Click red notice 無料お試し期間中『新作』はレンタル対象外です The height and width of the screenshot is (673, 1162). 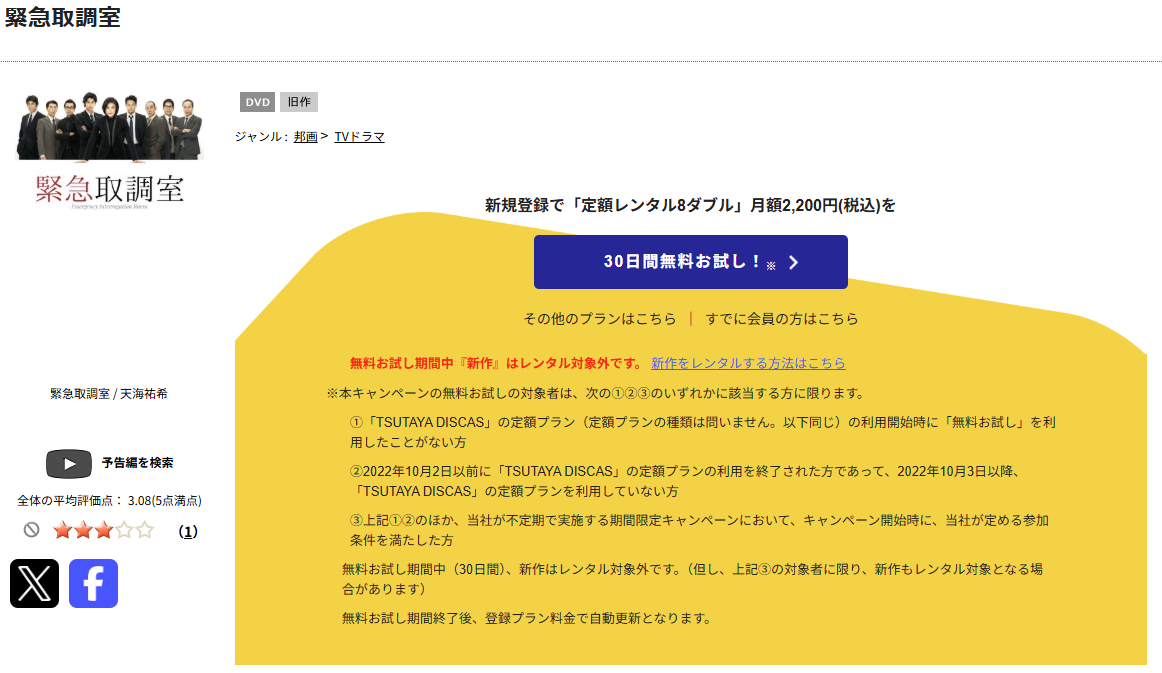click(497, 363)
